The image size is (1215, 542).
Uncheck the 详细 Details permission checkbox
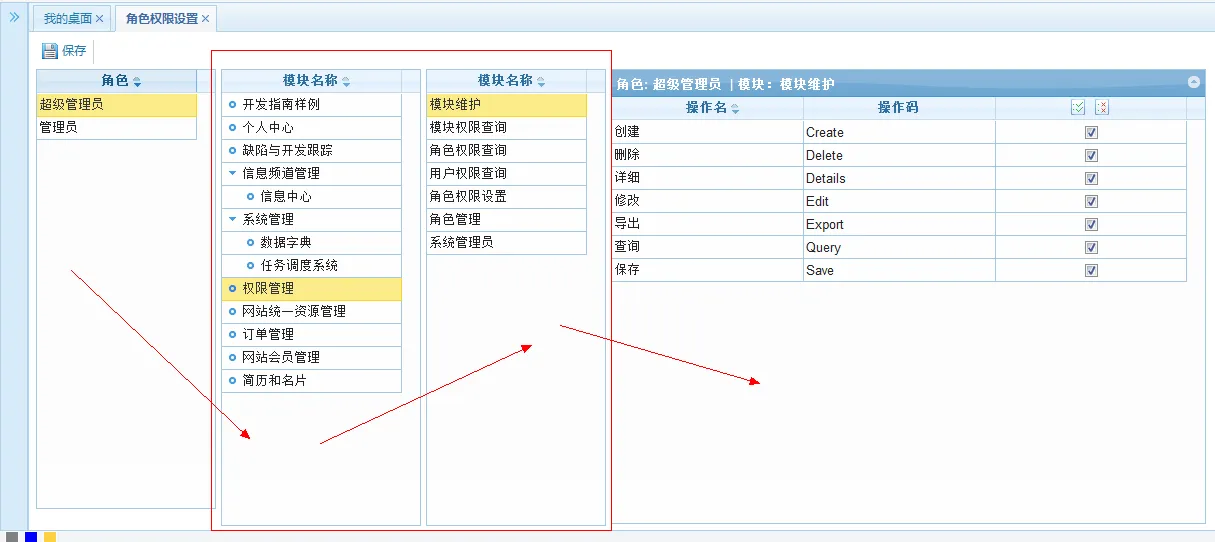1091,178
